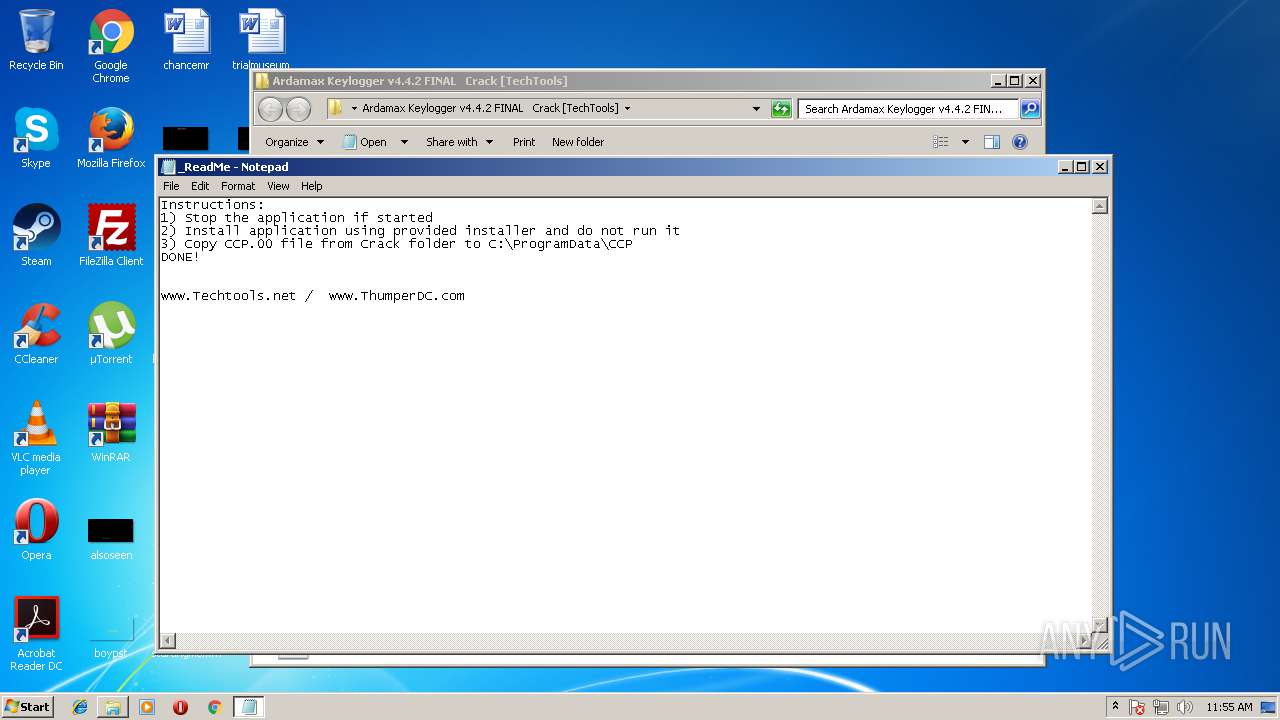The width and height of the screenshot is (1280, 720).
Task: Click the Notepad horizontal scrollbar left arrow
Action: [168, 641]
